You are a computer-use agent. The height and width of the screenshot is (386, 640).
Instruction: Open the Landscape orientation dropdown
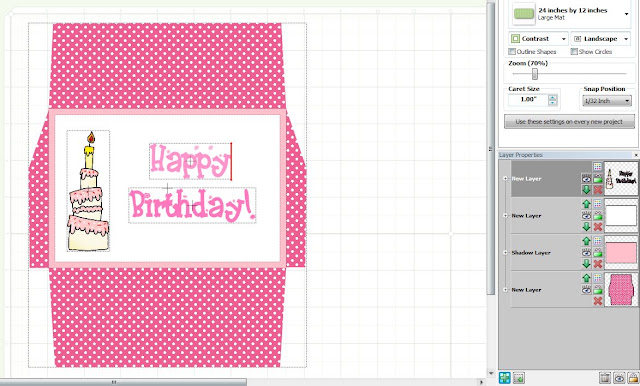pyautogui.click(x=601, y=39)
